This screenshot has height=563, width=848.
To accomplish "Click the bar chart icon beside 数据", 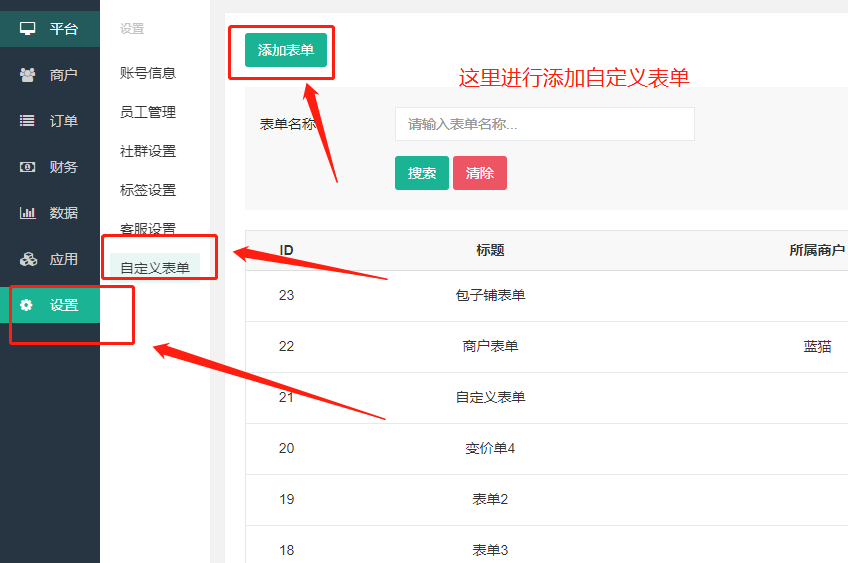I will point(27,213).
